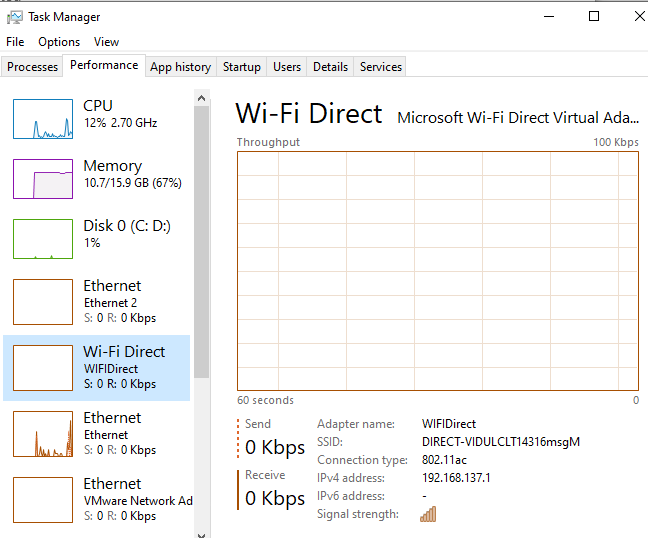The height and width of the screenshot is (538, 648).
Task: Click the CPU label in sidebar
Action: click(98, 106)
